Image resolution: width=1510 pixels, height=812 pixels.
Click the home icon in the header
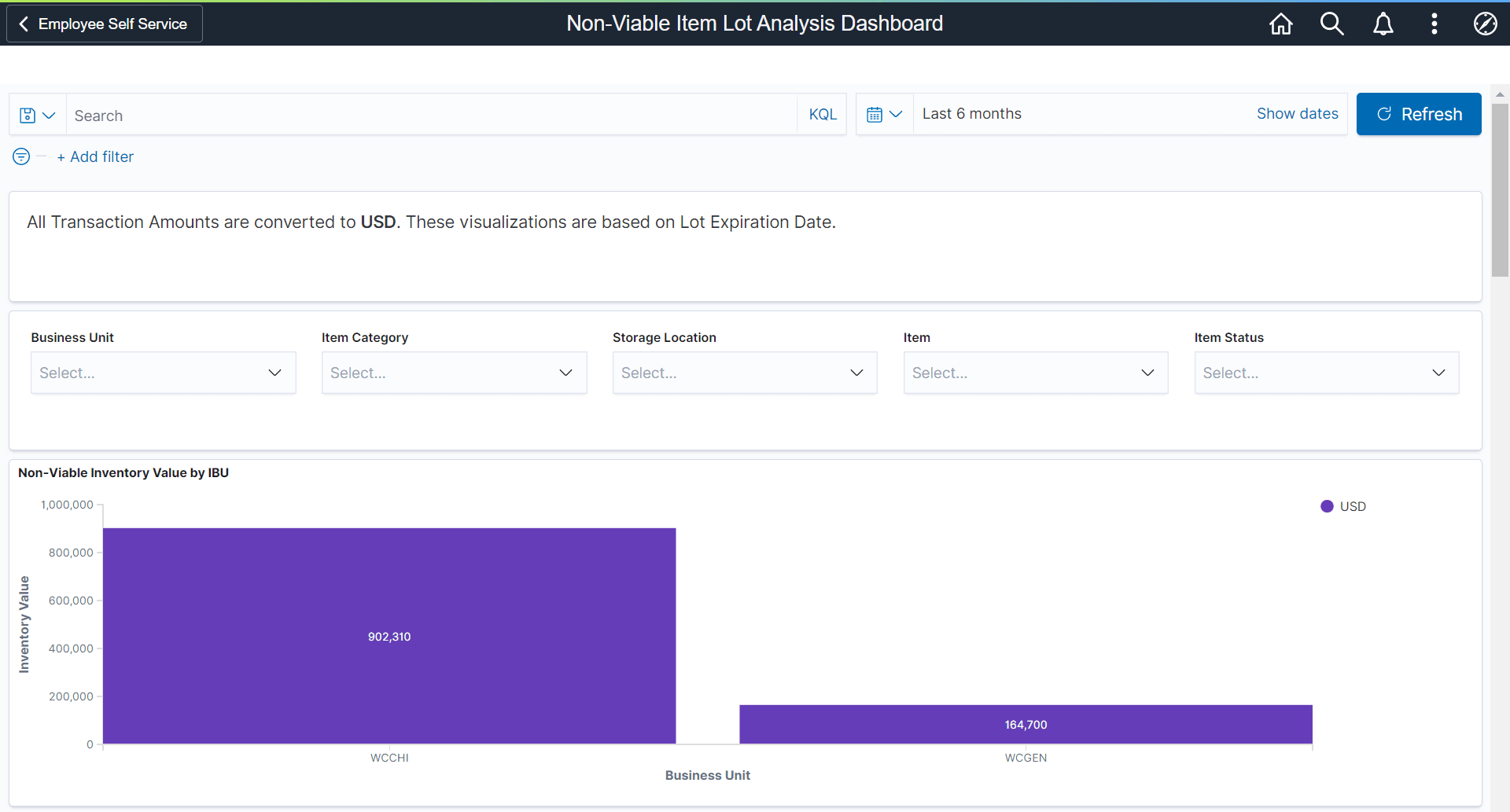pyautogui.click(x=1280, y=24)
